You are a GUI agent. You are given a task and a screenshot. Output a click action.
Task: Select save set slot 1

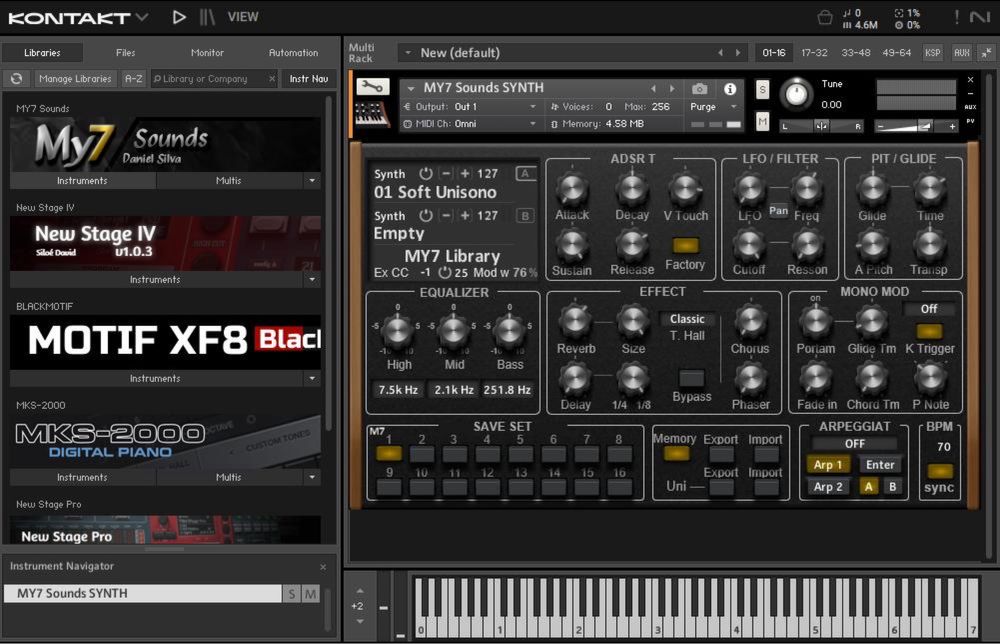tap(388, 453)
